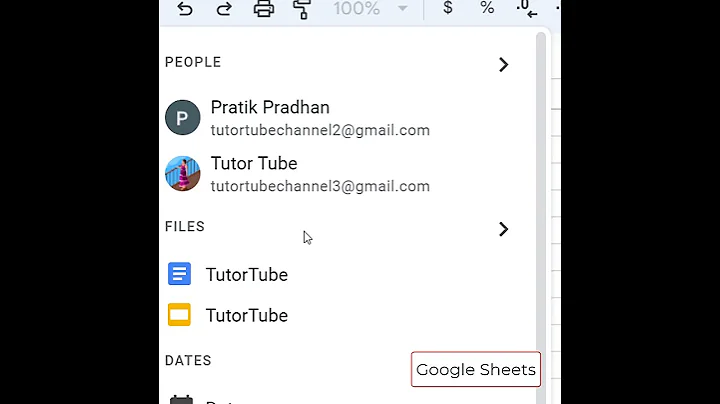
Task: Click decrease decimal places icon
Action: 527,9
